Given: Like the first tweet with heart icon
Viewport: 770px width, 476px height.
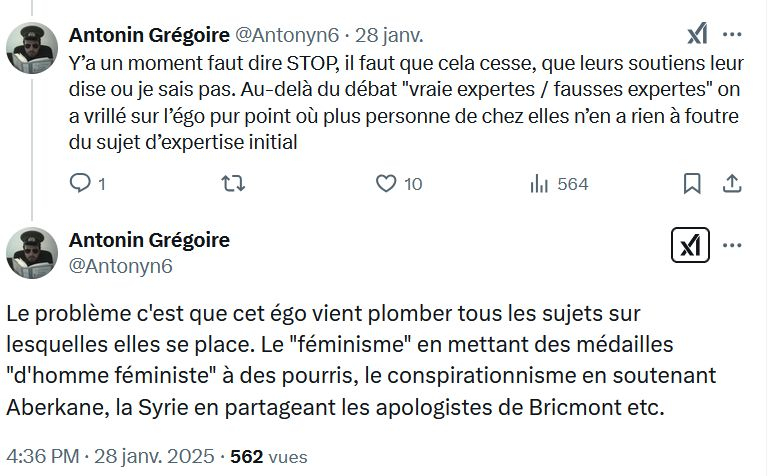Looking at the screenshot, I should point(386,184).
